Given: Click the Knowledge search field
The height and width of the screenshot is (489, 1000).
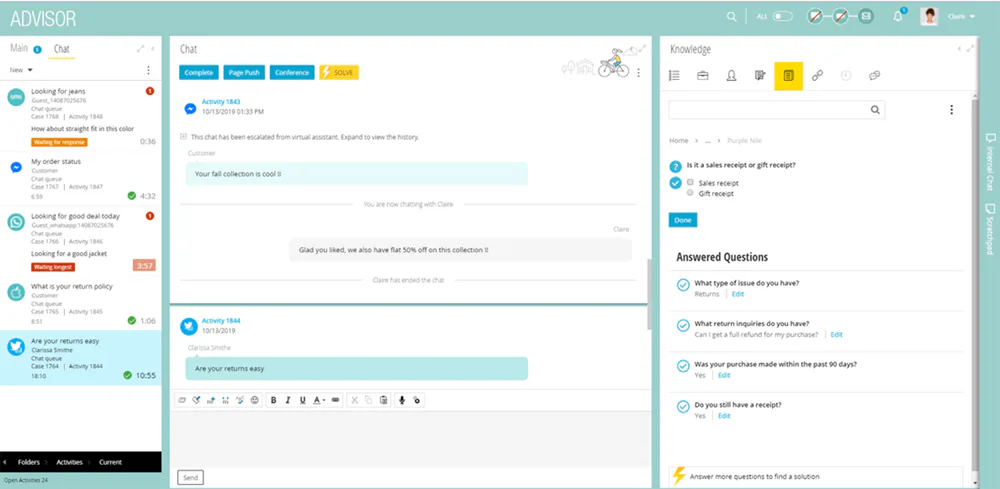Looking at the screenshot, I should click(777, 110).
